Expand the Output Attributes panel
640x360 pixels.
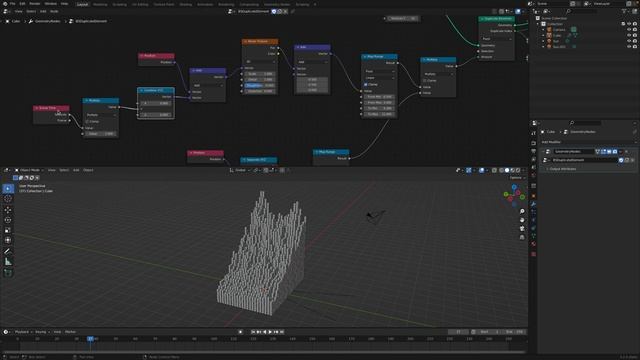pyautogui.click(x=562, y=169)
